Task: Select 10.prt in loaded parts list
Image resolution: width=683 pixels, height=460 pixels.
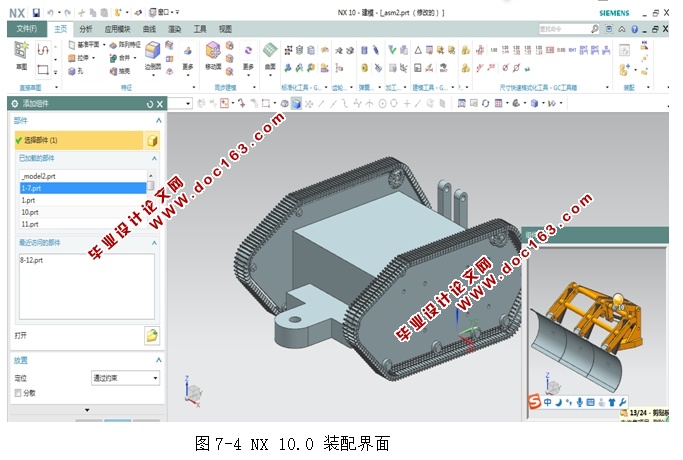Action: click(83, 212)
